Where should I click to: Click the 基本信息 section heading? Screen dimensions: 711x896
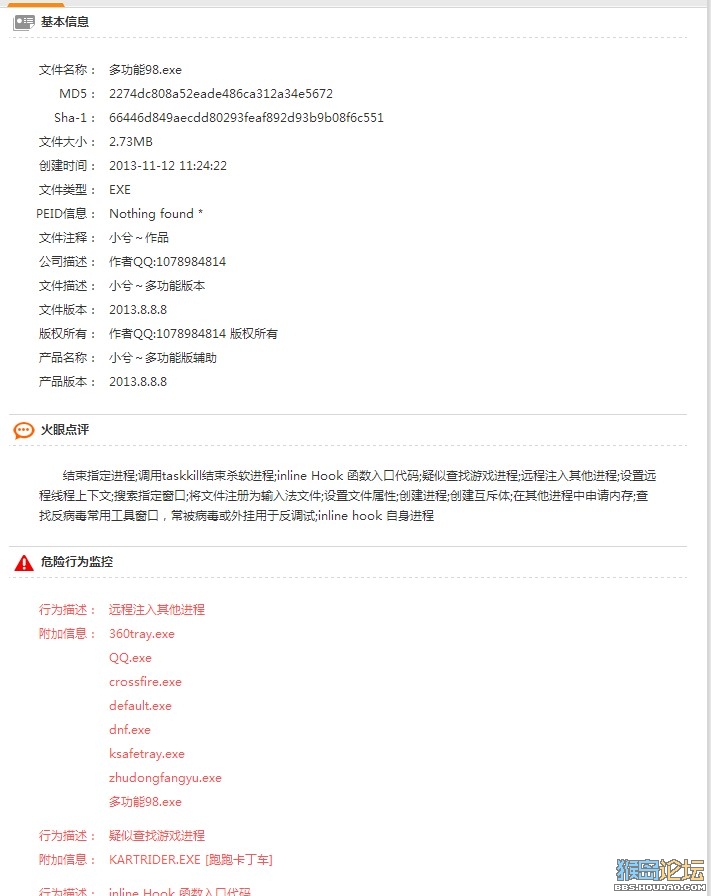(x=65, y=22)
